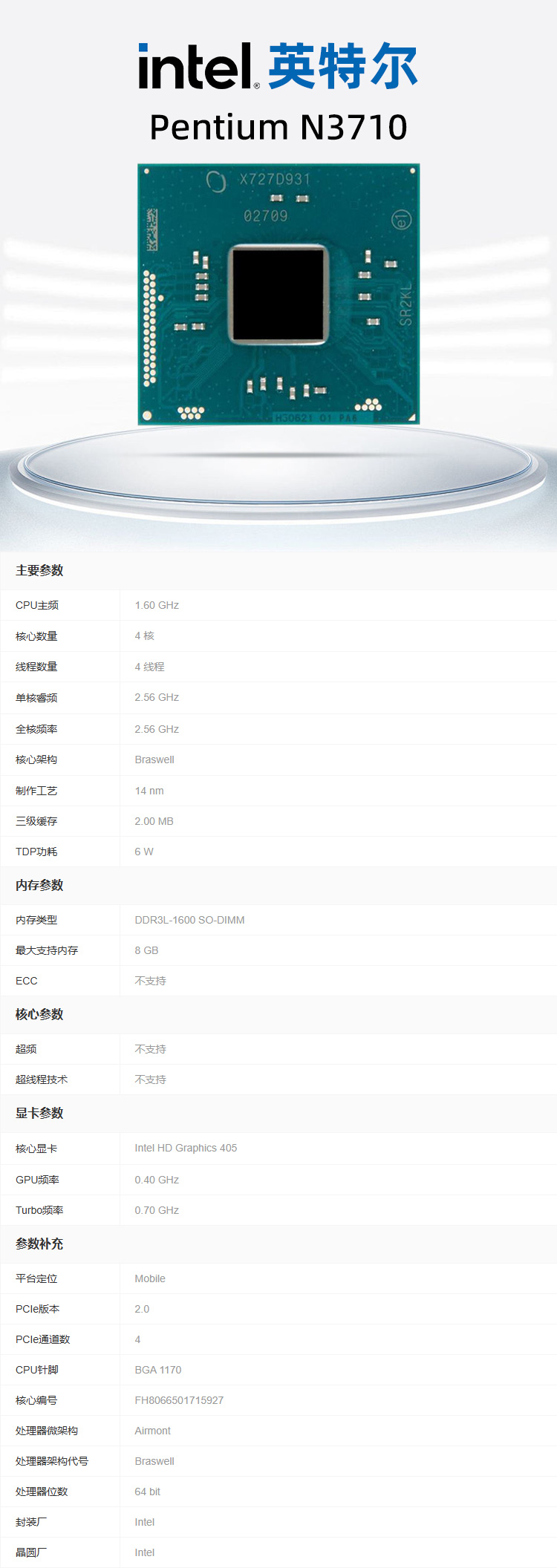Viewport: 557px width, 1568px height.
Task: Click the 2.56 GHz value for 单核睿频
Action: click(x=157, y=697)
